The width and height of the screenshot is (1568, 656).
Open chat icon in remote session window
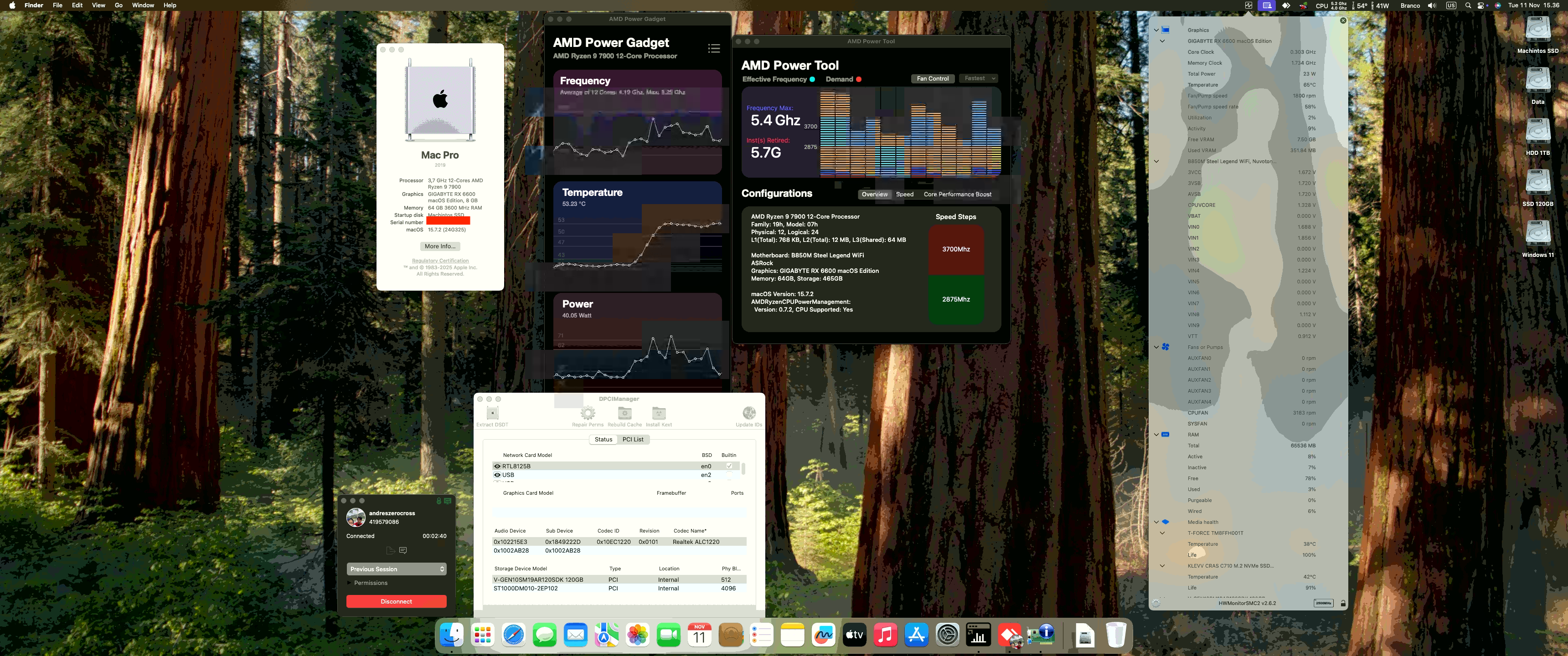point(402,550)
